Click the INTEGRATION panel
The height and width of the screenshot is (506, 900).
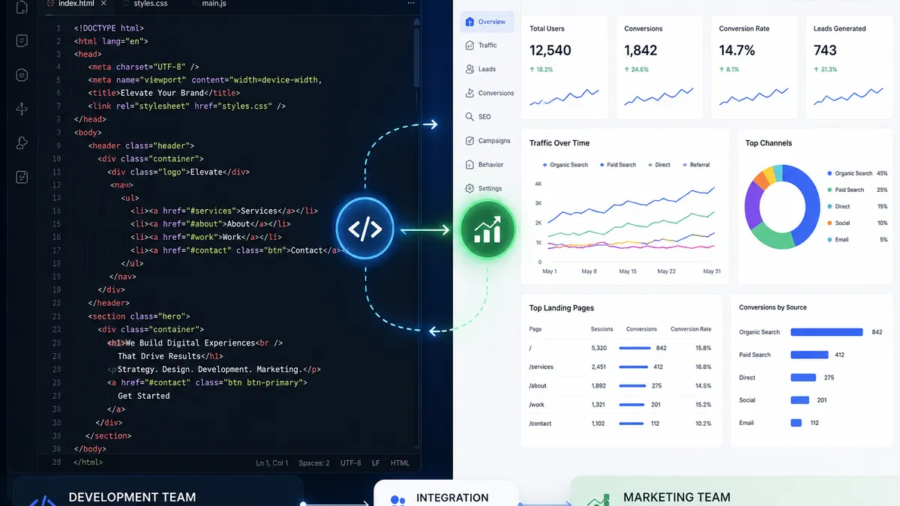tap(446, 493)
